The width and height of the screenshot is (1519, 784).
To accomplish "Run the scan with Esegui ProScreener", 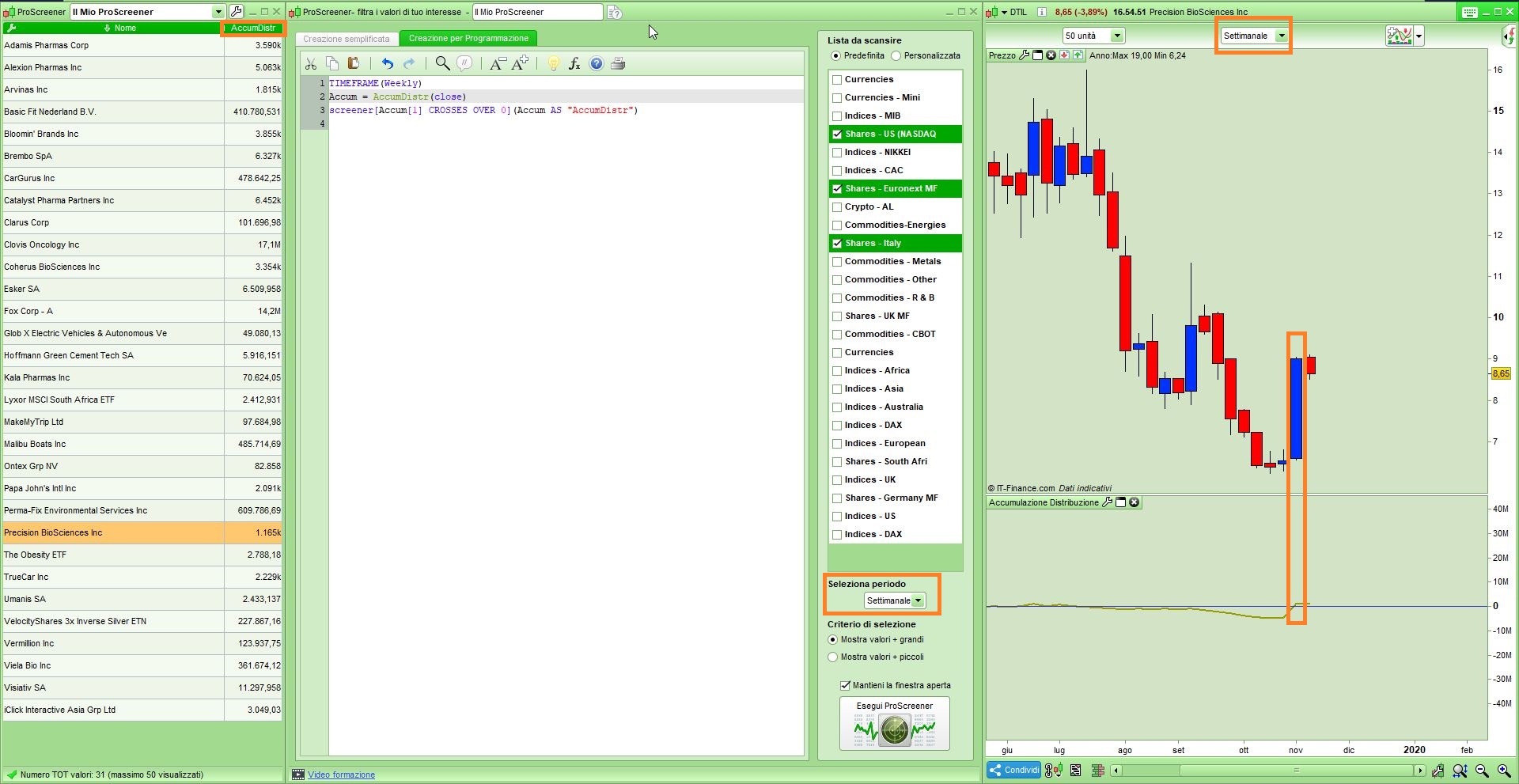I will tap(894, 723).
